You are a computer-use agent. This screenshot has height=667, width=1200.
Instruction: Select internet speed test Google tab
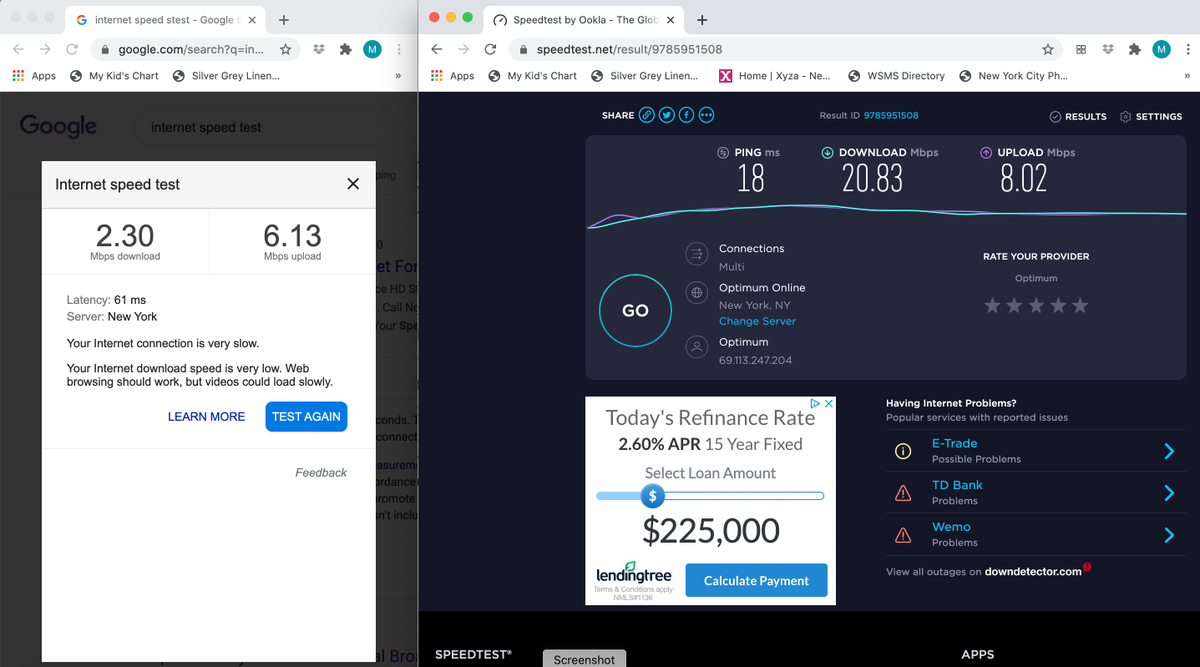coord(166,20)
